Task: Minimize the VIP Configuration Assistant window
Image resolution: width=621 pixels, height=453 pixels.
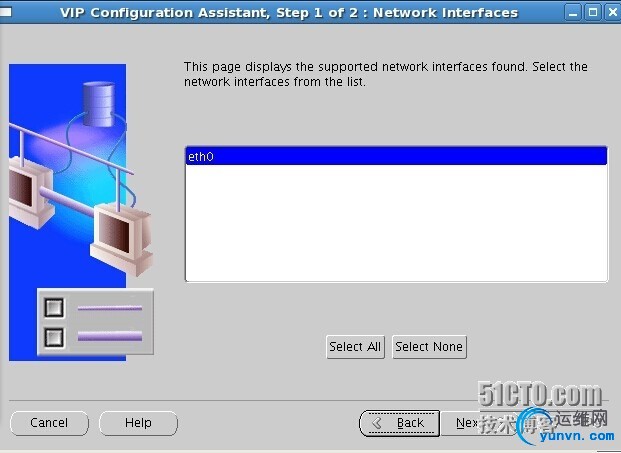Action: pos(573,13)
